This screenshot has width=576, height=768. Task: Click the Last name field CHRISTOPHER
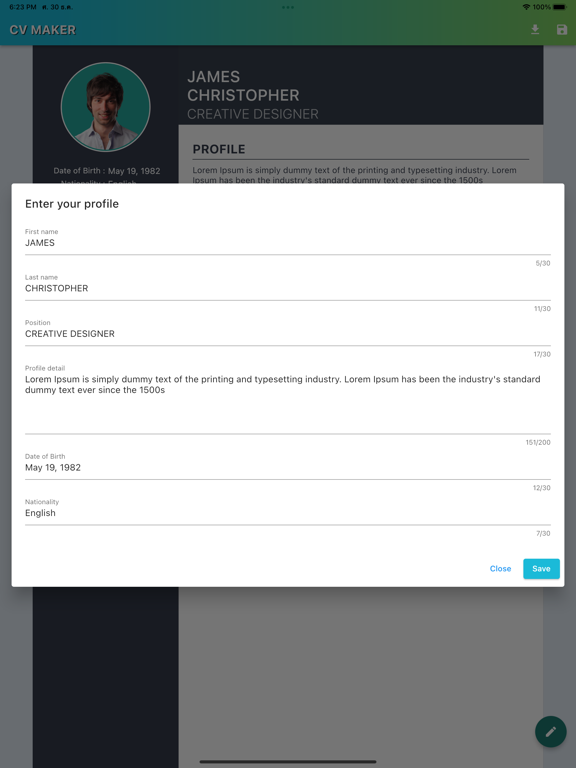pyautogui.click(x=288, y=288)
